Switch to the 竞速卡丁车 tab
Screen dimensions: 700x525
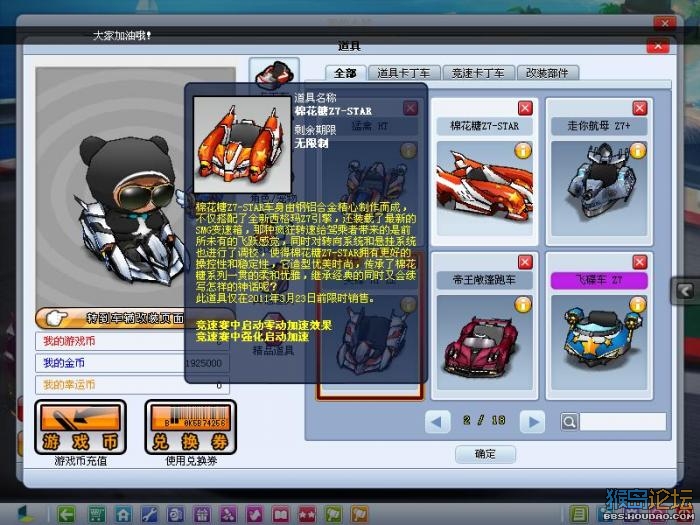pyautogui.click(x=478, y=73)
